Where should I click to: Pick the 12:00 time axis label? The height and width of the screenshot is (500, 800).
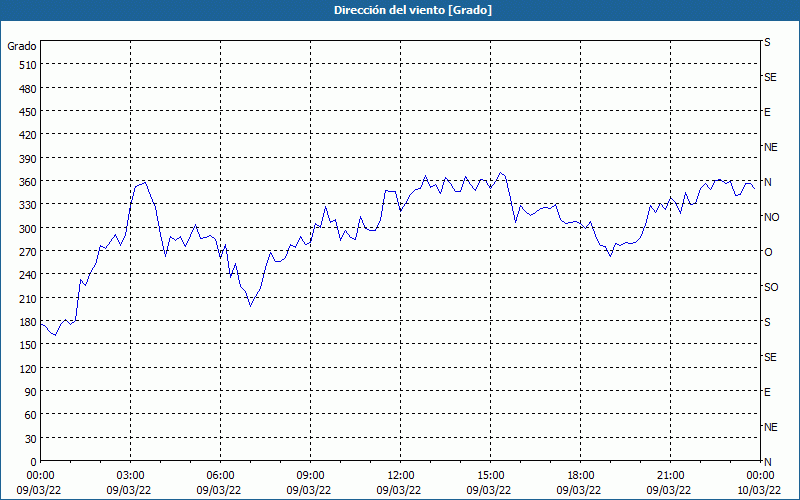pos(401,476)
